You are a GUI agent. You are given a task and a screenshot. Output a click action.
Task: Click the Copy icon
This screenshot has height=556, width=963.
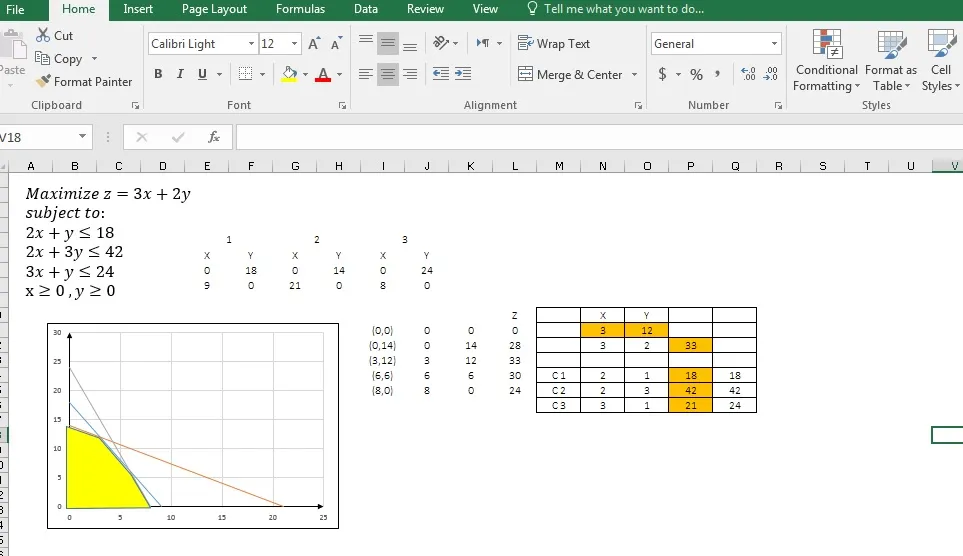click(x=42, y=58)
